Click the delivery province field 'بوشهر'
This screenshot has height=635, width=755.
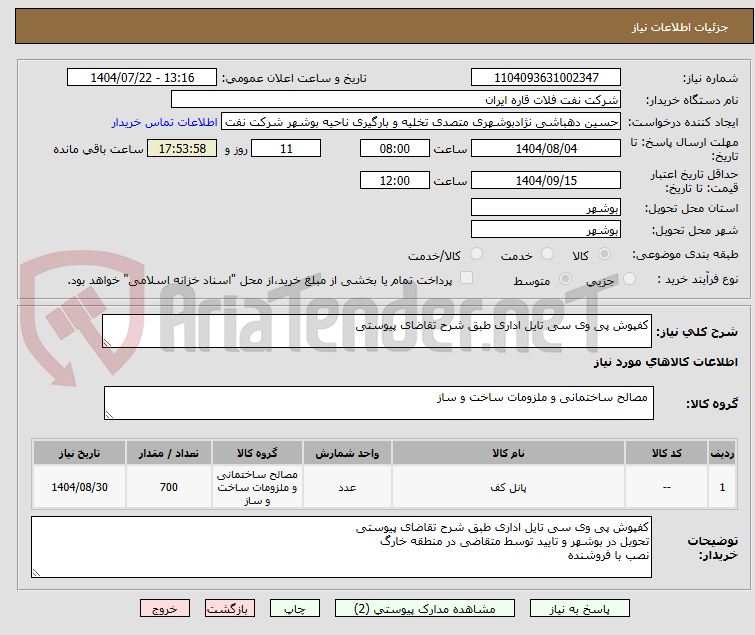click(546, 207)
